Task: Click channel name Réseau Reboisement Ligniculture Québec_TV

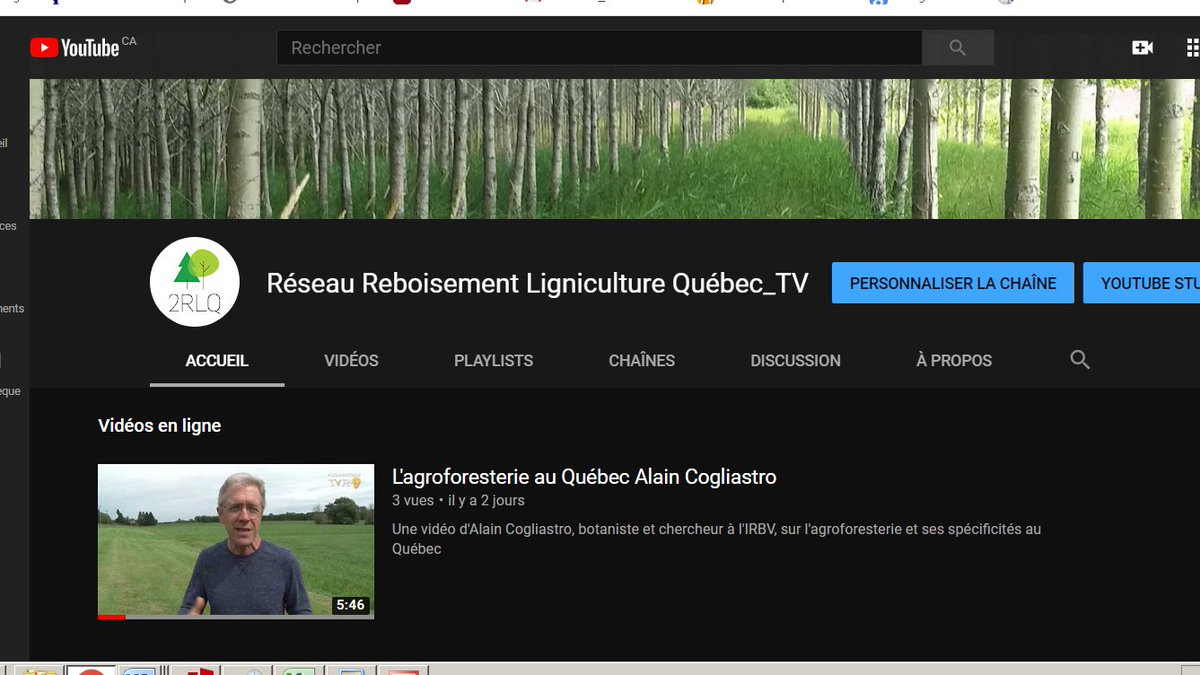Action: click(x=537, y=283)
